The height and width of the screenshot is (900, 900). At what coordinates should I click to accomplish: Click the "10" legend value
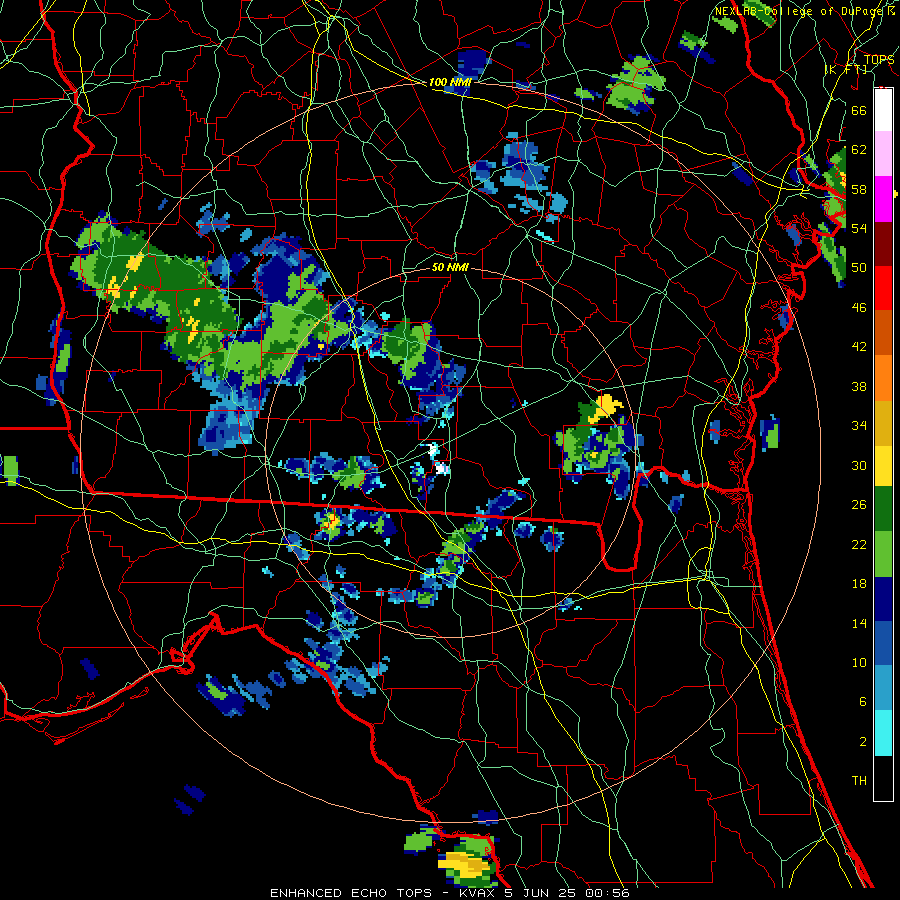(x=859, y=663)
